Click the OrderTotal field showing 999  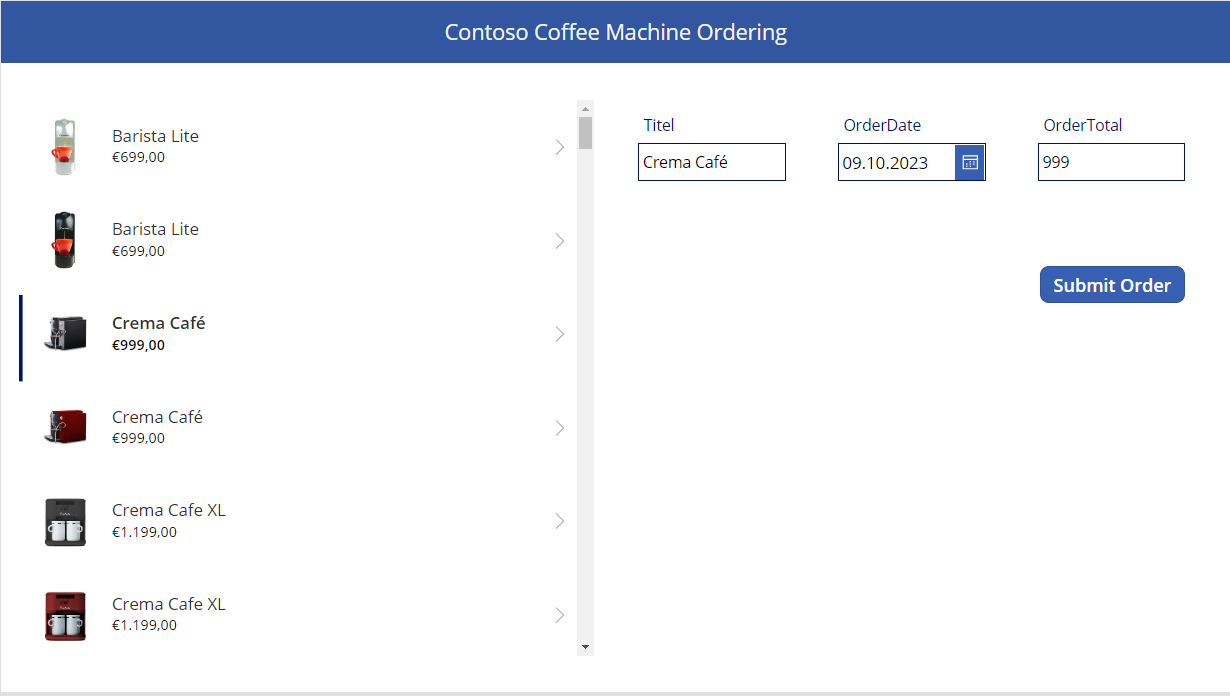pyautogui.click(x=1111, y=162)
